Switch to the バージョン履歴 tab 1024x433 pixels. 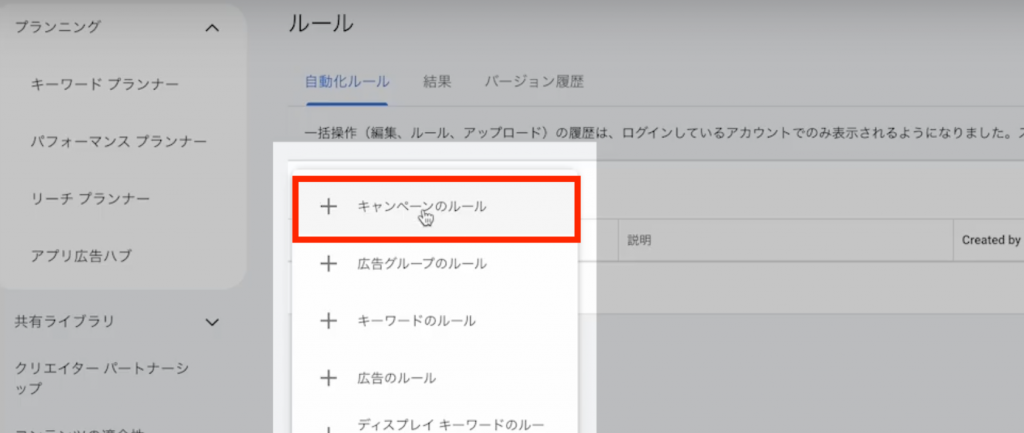pyautogui.click(x=534, y=82)
